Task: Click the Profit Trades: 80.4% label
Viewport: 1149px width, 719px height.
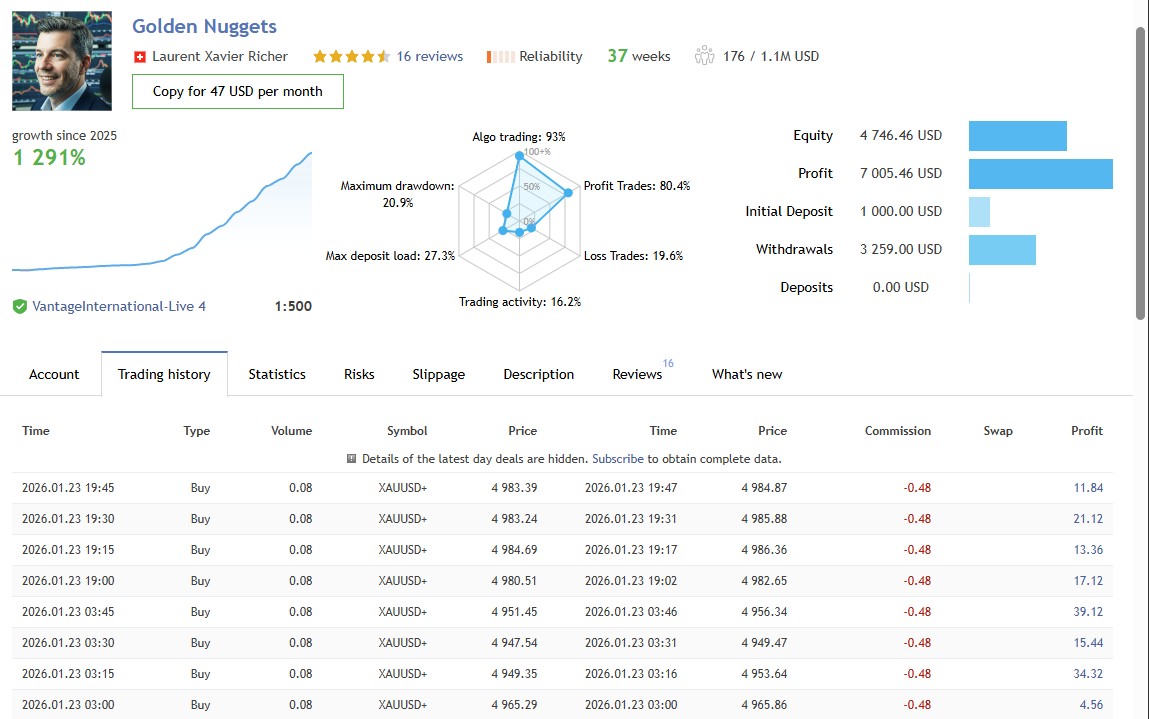Action: pyautogui.click(x=637, y=186)
